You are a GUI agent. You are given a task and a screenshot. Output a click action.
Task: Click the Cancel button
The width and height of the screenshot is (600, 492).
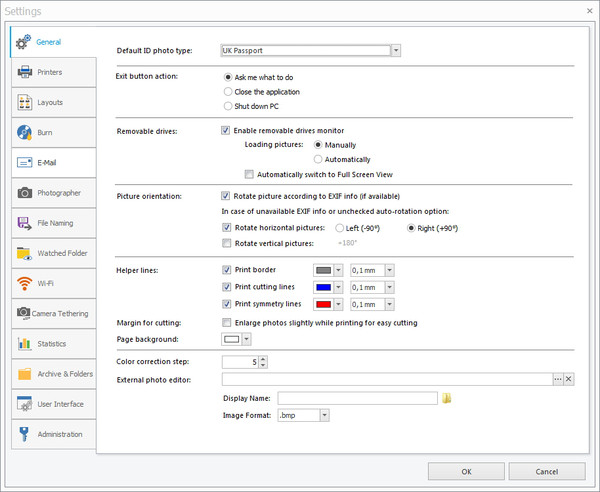point(546,471)
